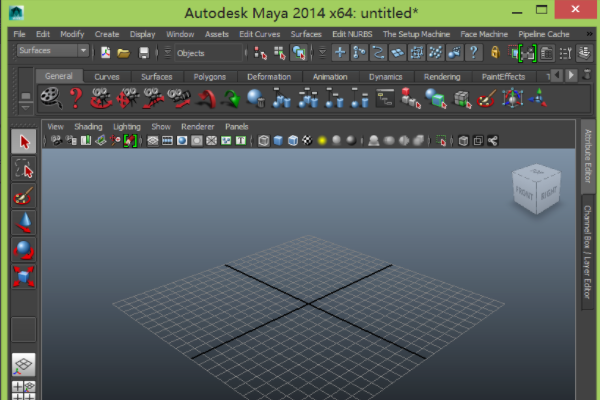
Task: Switch to single perspective view layout
Action: pyautogui.click(x=24, y=365)
